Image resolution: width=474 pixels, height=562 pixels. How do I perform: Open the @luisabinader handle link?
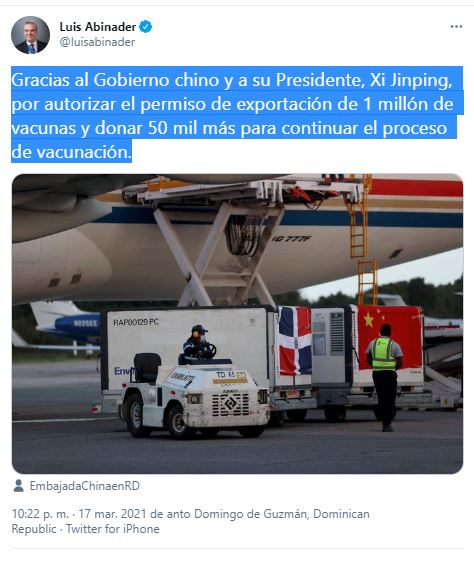coord(97,42)
